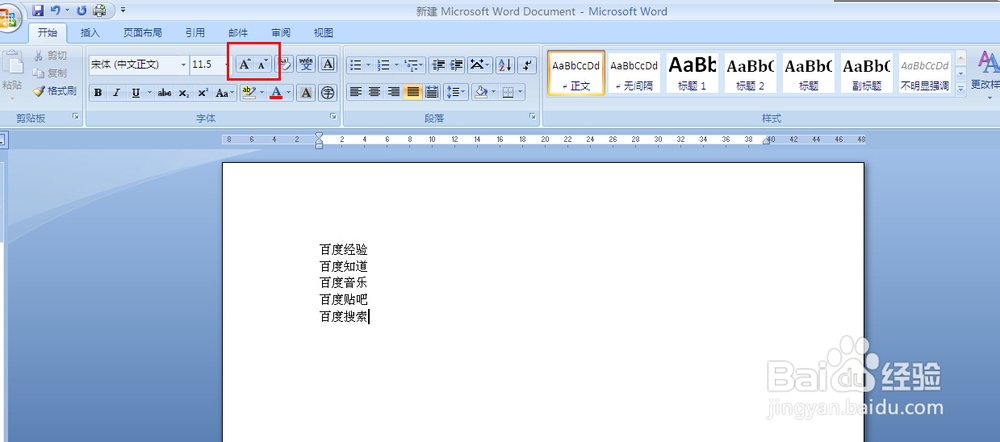Toggle the character border (boxed A)
The height and width of the screenshot is (442, 1000).
328,64
